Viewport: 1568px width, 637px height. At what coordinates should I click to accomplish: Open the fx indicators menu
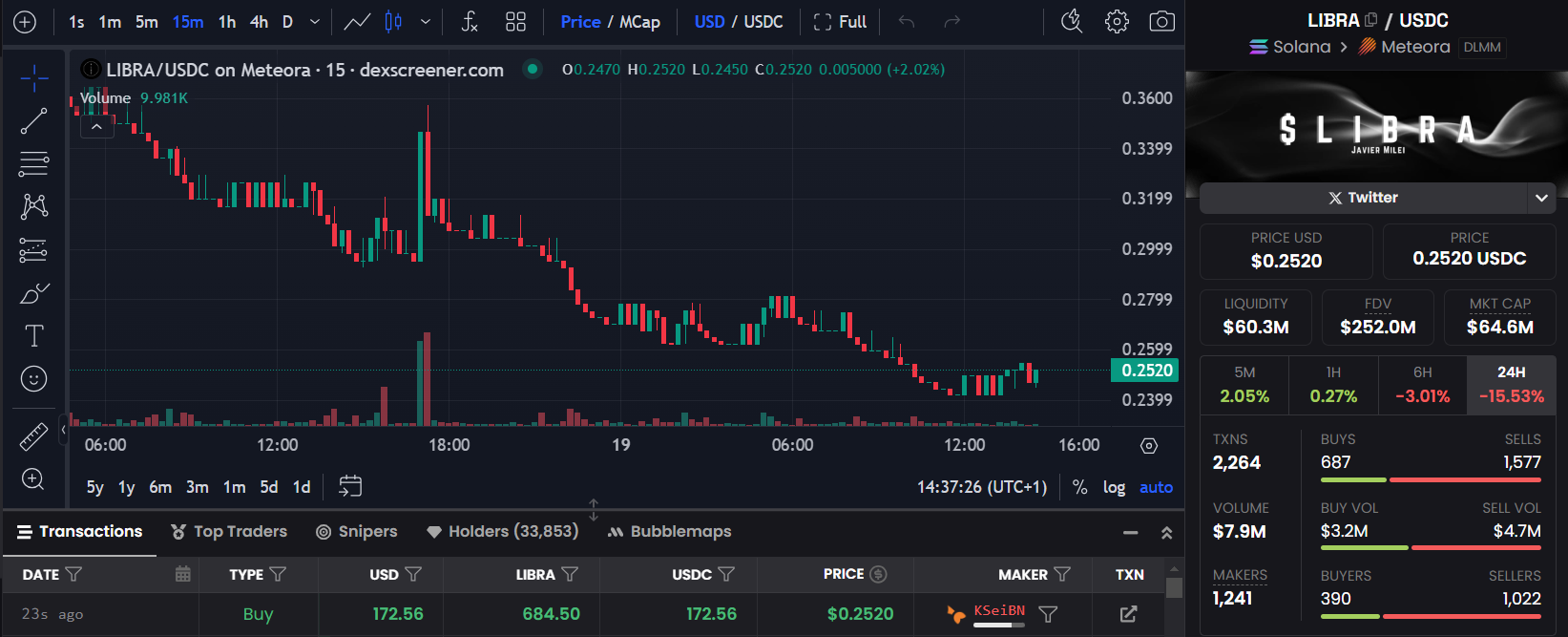pyautogui.click(x=469, y=22)
